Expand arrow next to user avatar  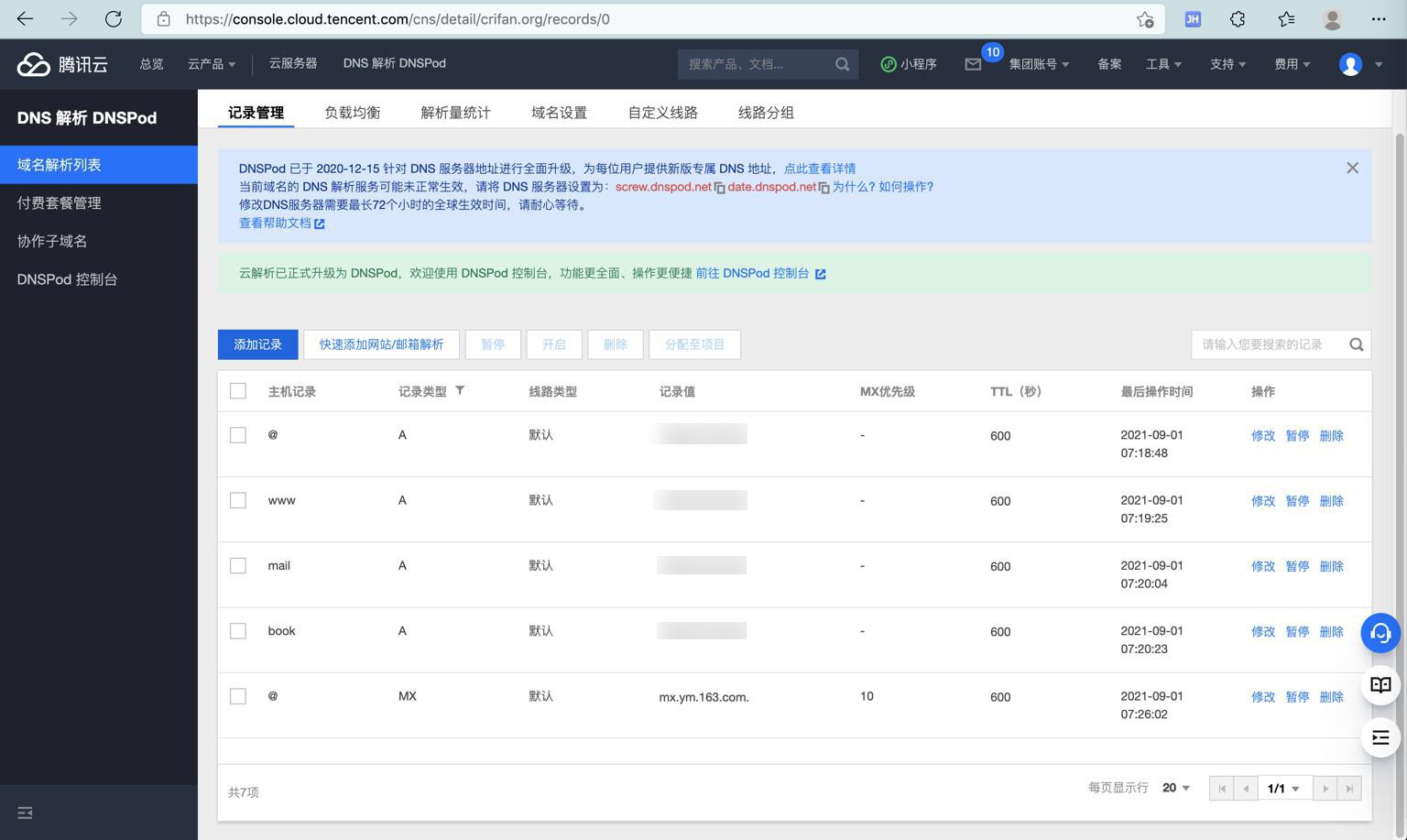click(1379, 64)
